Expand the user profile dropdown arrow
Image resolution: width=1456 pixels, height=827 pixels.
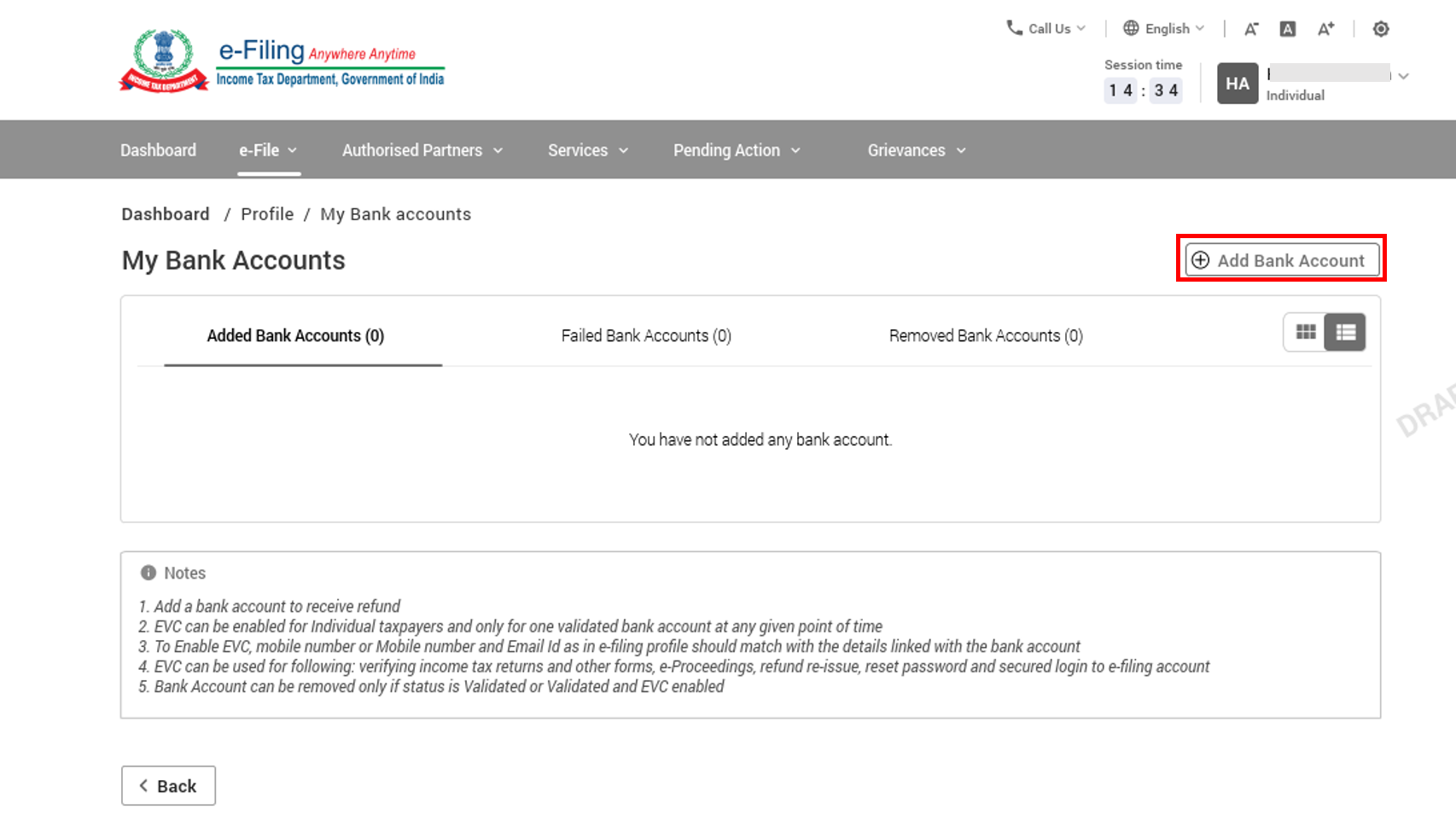1404,76
